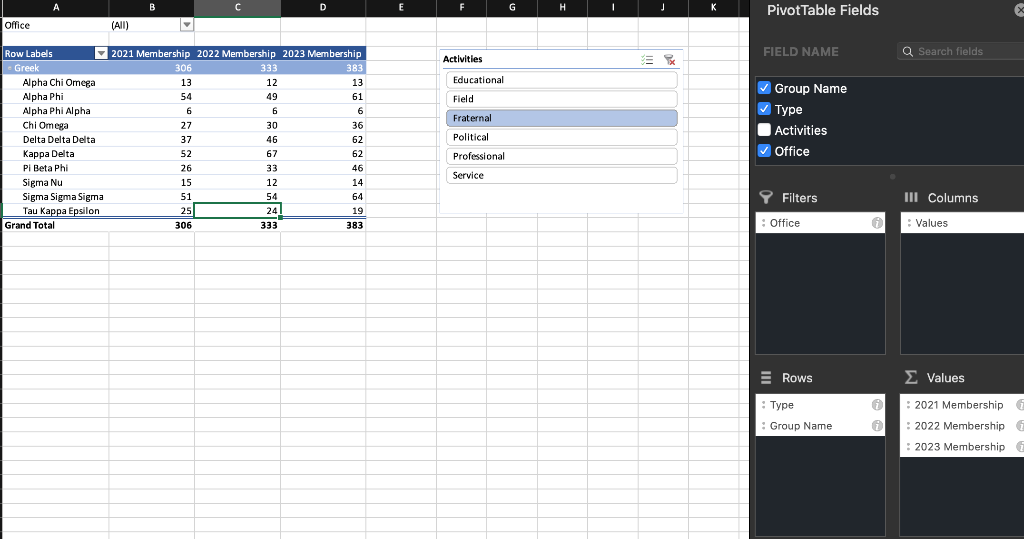The width and height of the screenshot is (1024, 539).
Task: Click the Alpha Chi Omega row label
Action: [x=59, y=82]
